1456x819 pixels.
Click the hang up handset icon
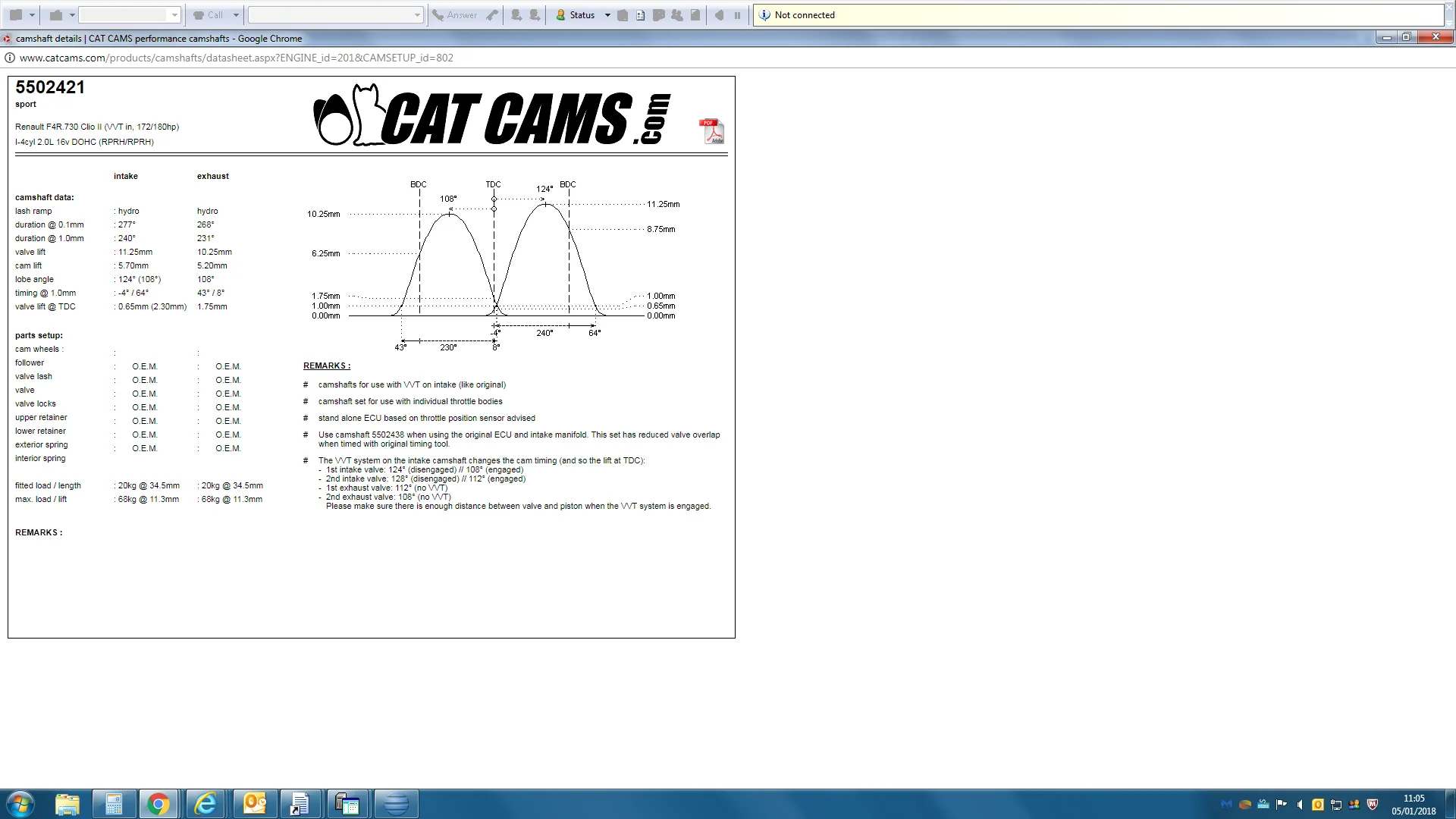click(492, 15)
